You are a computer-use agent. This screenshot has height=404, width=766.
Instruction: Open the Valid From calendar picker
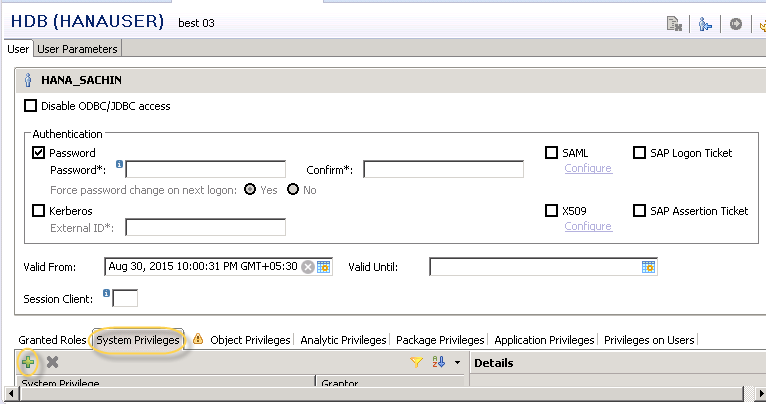click(x=324, y=267)
